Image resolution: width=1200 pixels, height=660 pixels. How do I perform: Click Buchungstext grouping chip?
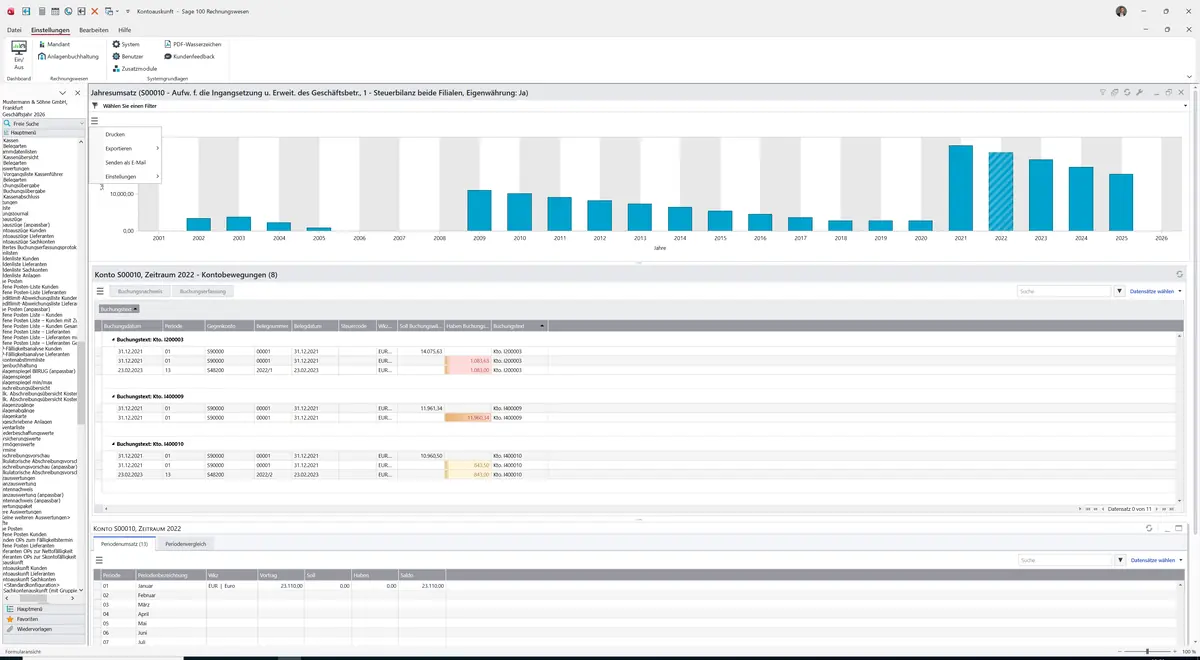(119, 309)
